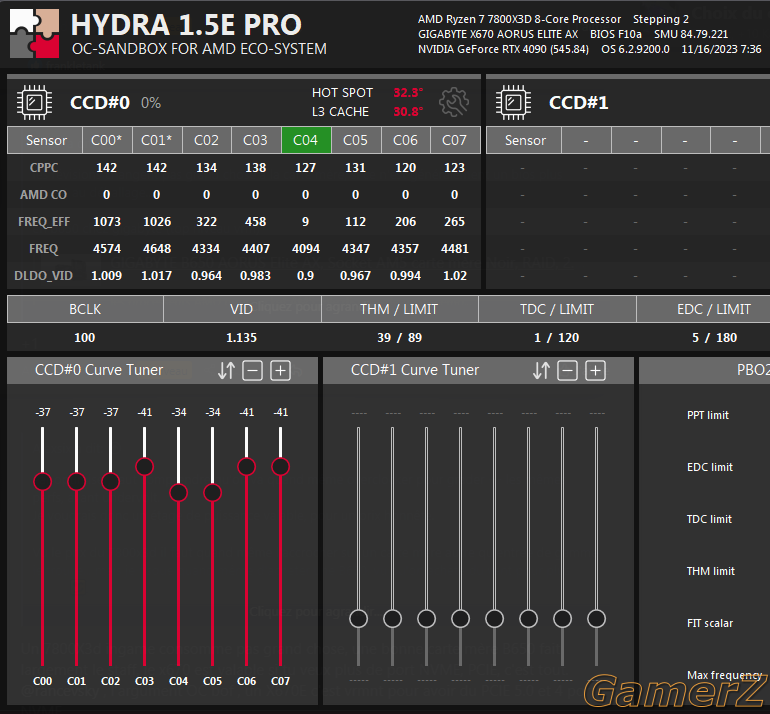Click the C03 curve tuner slider handle
This screenshot has height=714, width=770.
pos(144,467)
